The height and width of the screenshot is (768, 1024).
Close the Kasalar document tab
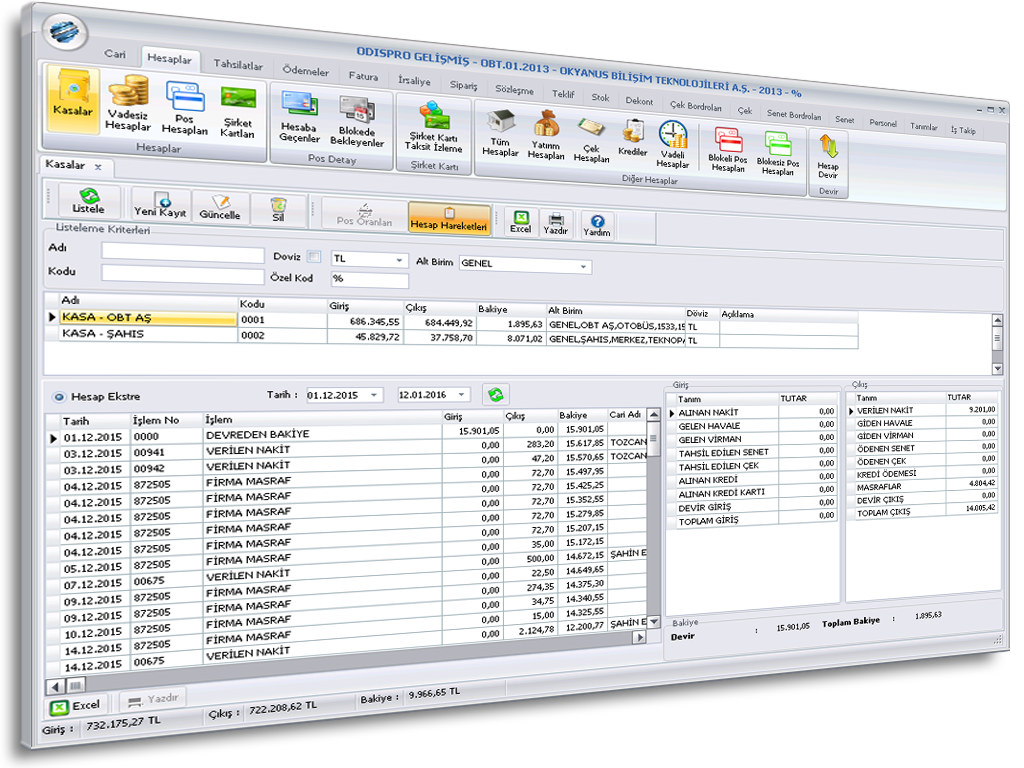pos(98,167)
